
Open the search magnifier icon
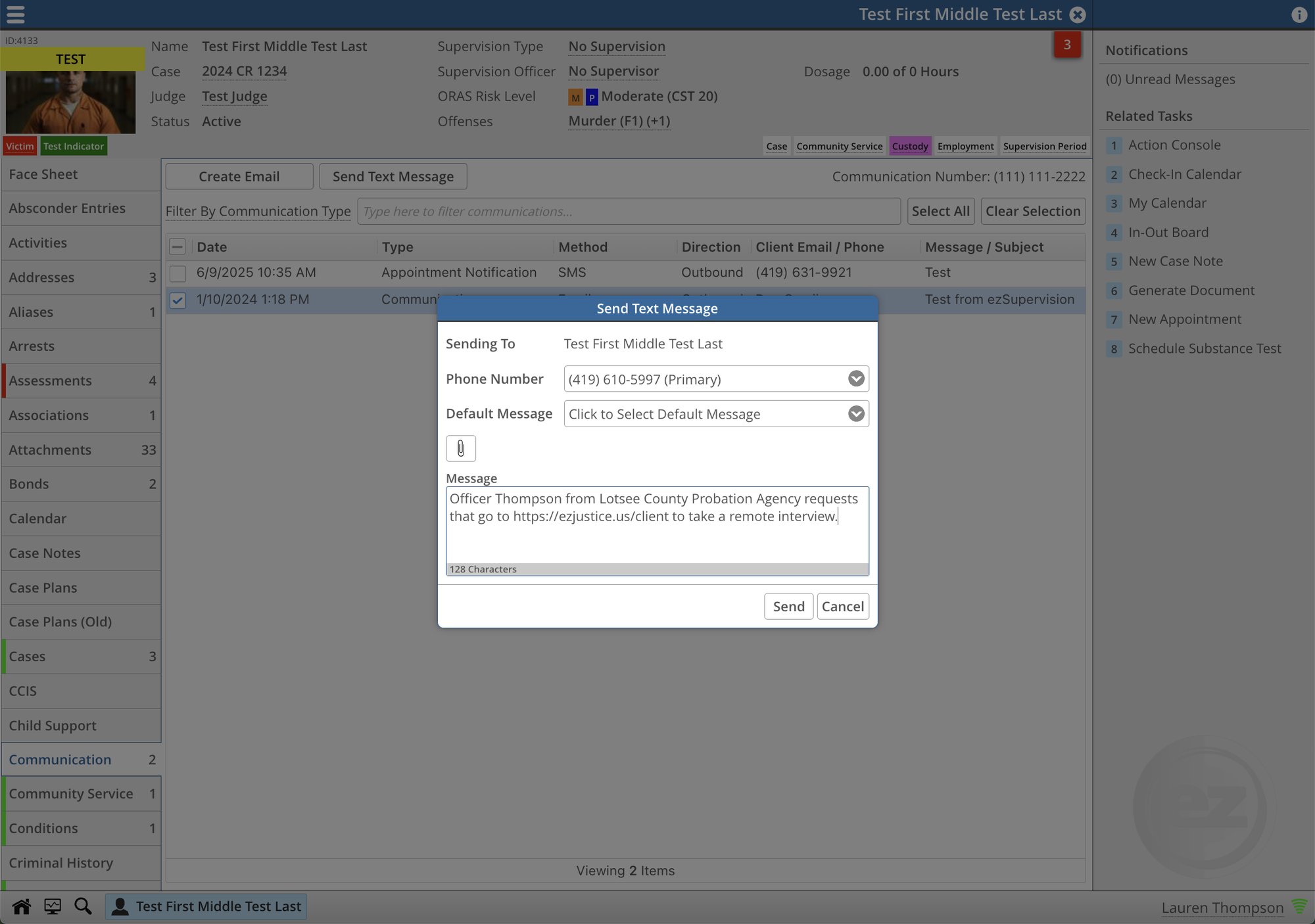coord(83,907)
